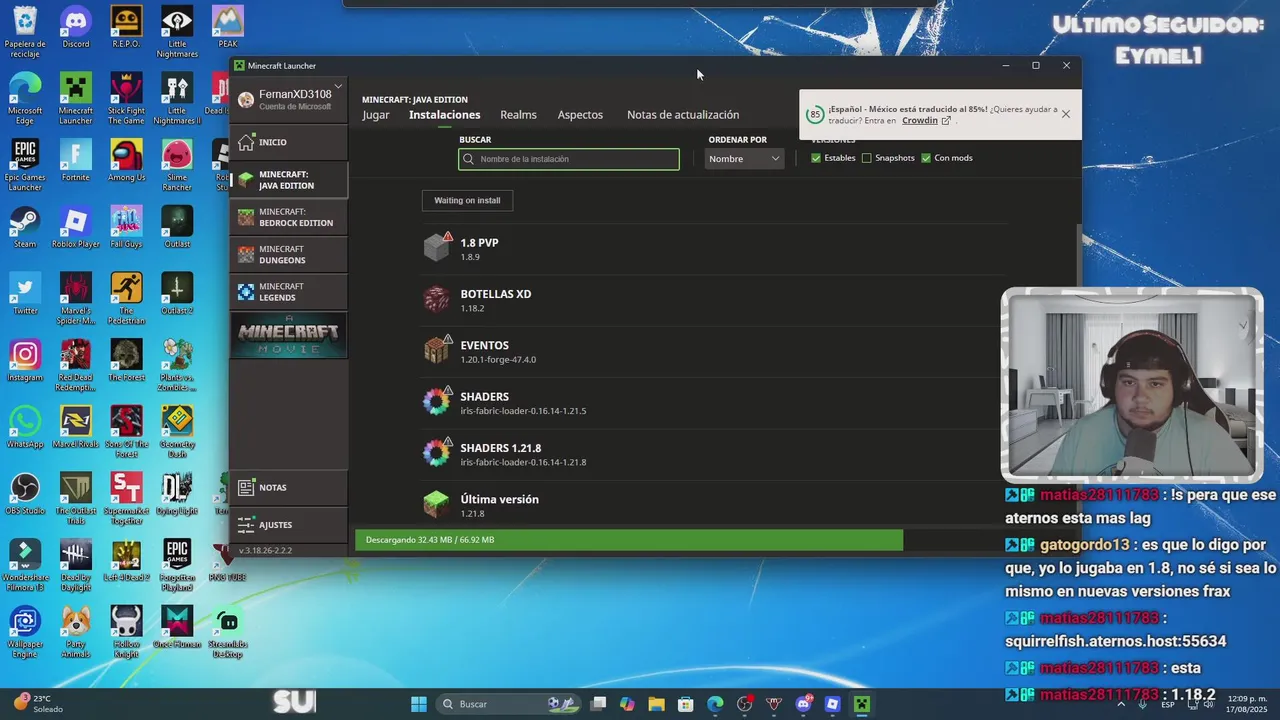Click the 1.8 PVP installation block icon
This screenshot has width=1280, height=720.
click(x=437, y=247)
